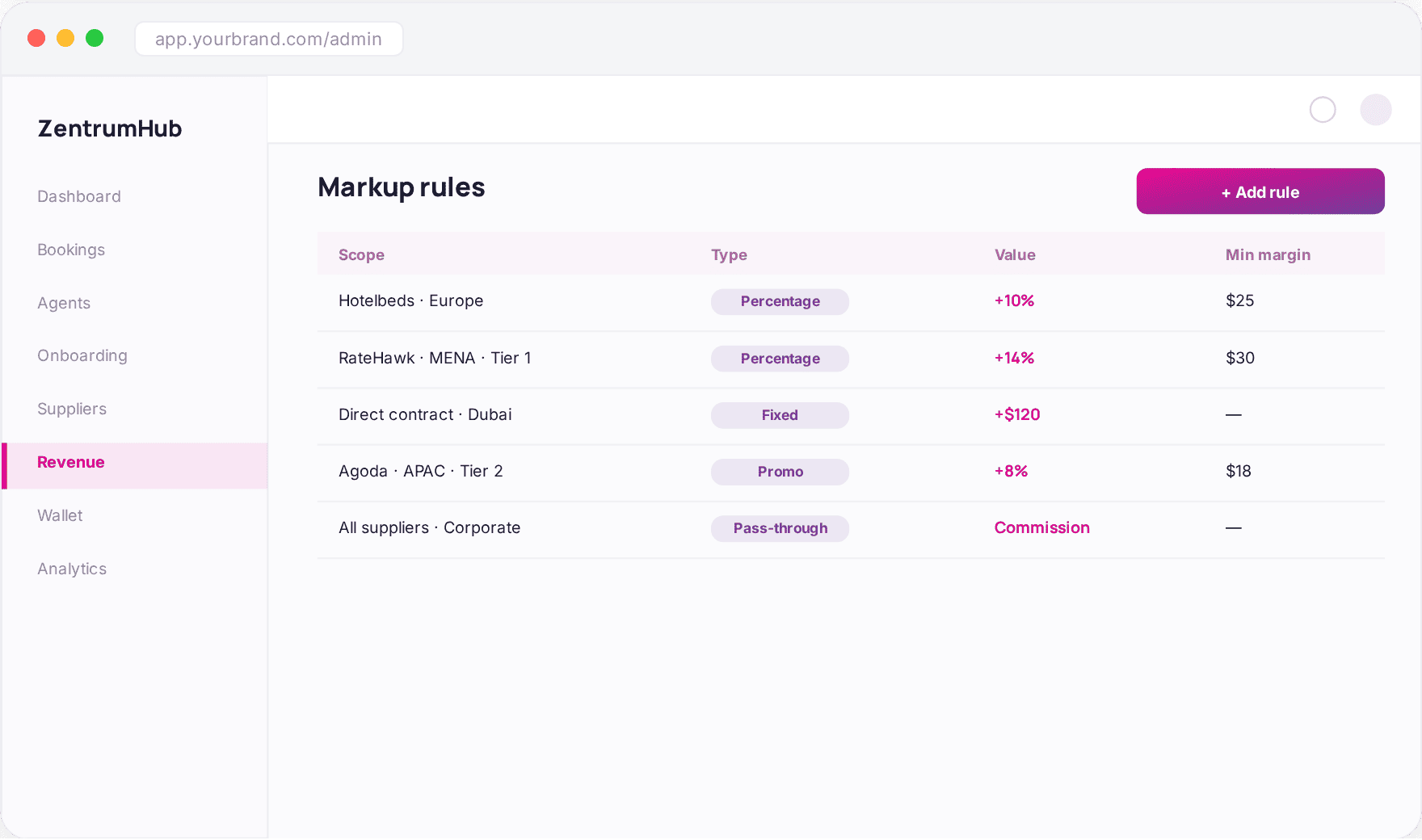Click the + Add rule button
Viewport: 1422px width, 840px height.
(1260, 191)
